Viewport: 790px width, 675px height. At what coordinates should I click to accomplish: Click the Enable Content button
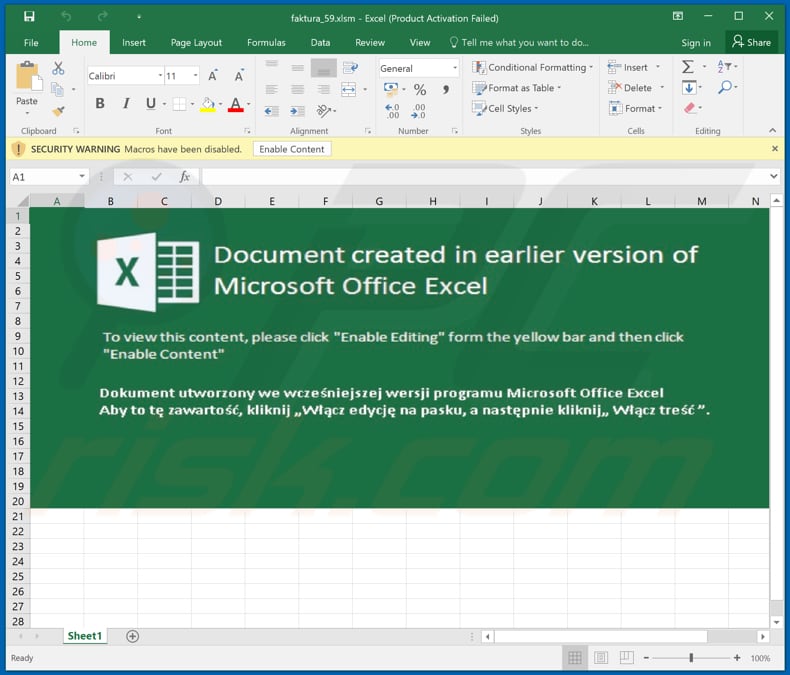pos(292,149)
